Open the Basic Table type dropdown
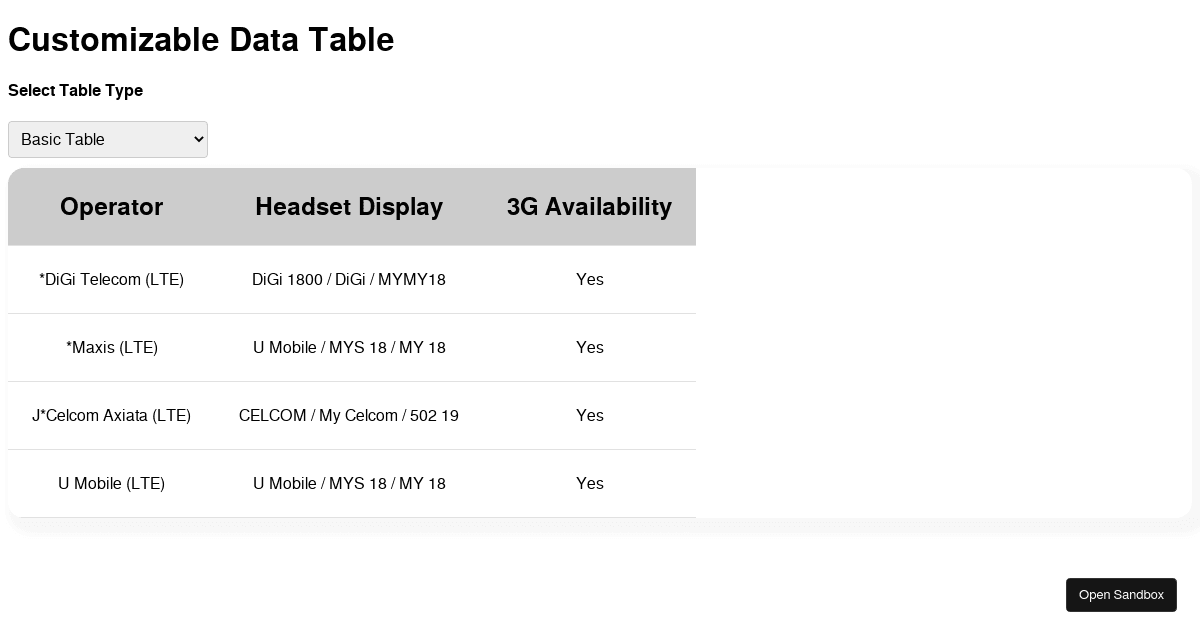 107,139
